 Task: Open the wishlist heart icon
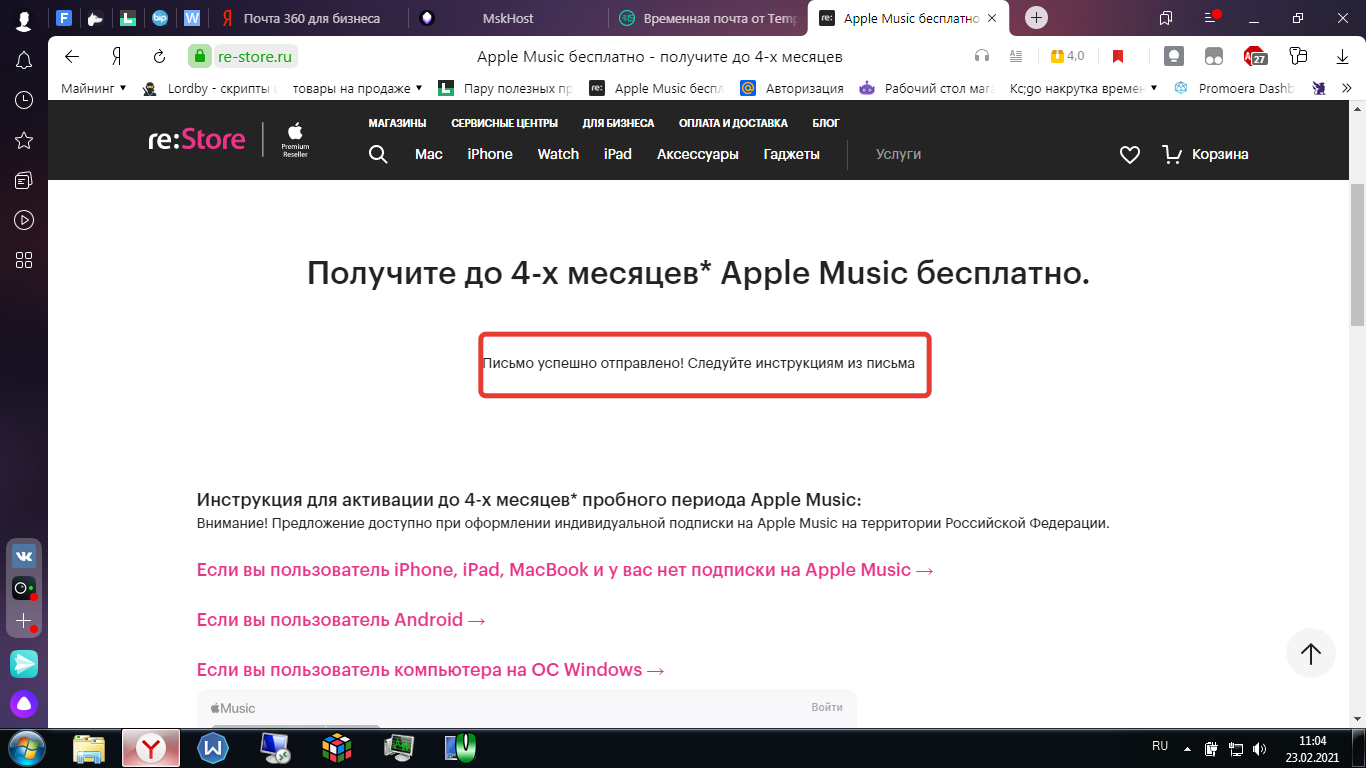click(1130, 154)
